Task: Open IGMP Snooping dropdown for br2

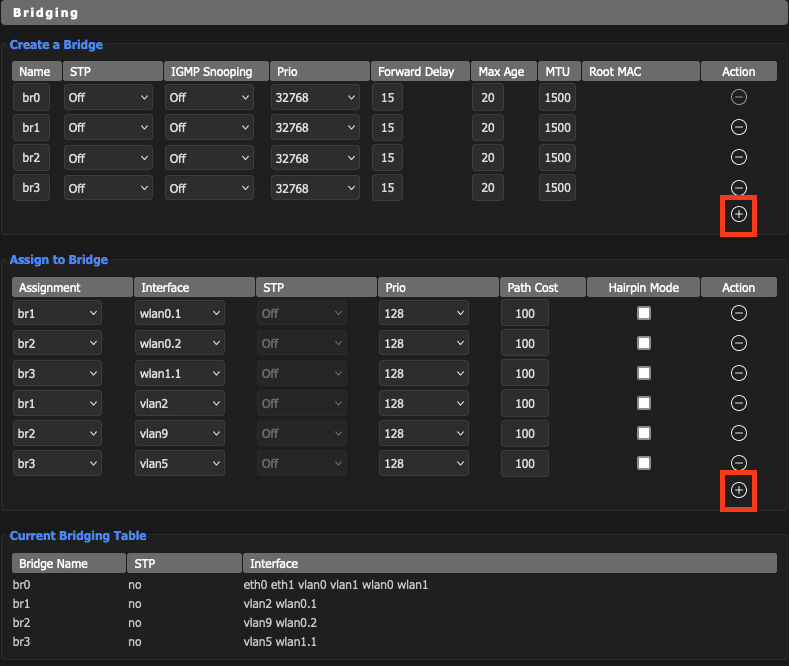Action: point(209,158)
